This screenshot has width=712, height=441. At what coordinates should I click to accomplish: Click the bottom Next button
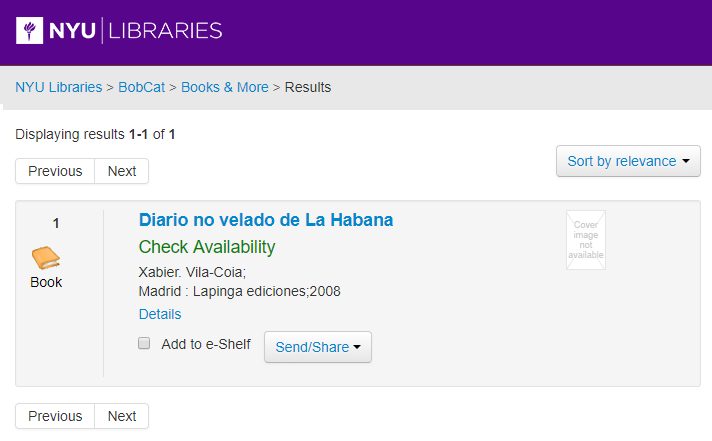coord(122,416)
